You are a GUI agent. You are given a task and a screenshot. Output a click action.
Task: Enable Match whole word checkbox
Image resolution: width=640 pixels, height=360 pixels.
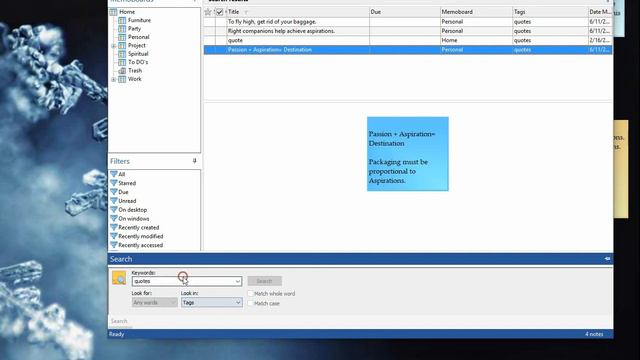250,293
